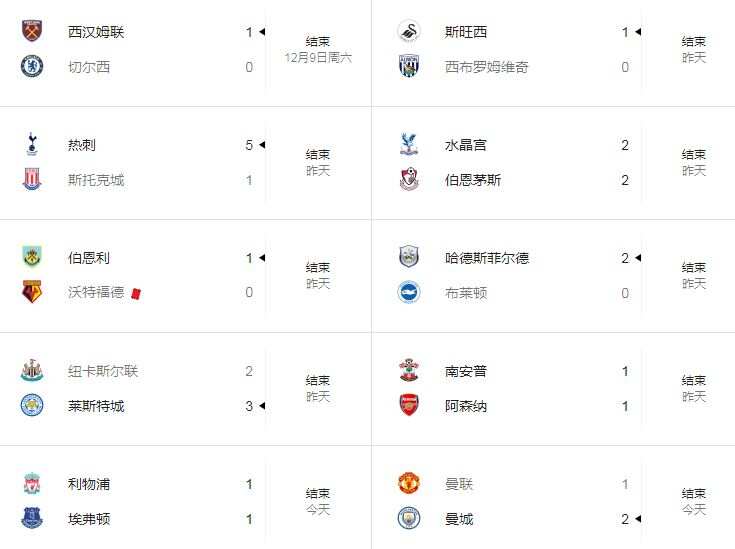735x549 pixels.
Task: Click the Liverpool club crest icon
Action: (32, 484)
